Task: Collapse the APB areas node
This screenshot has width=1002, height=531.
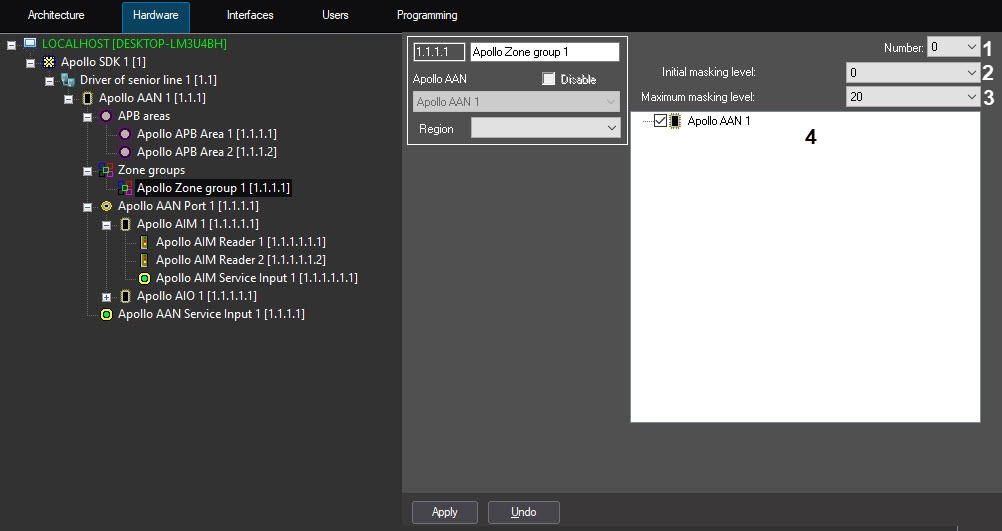Action: (88, 117)
